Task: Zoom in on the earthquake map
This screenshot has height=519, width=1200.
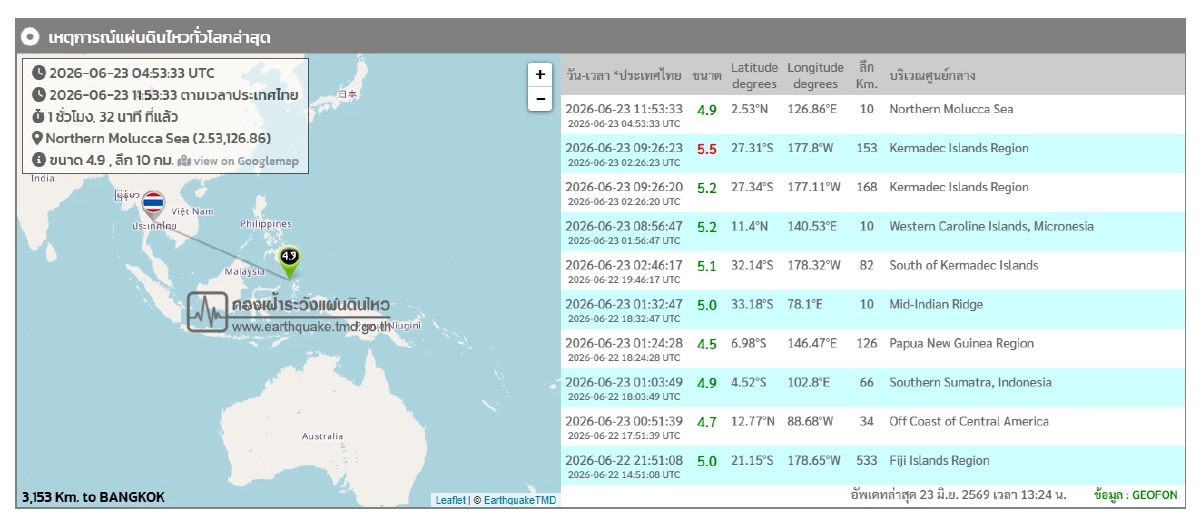Action: [540, 75]
